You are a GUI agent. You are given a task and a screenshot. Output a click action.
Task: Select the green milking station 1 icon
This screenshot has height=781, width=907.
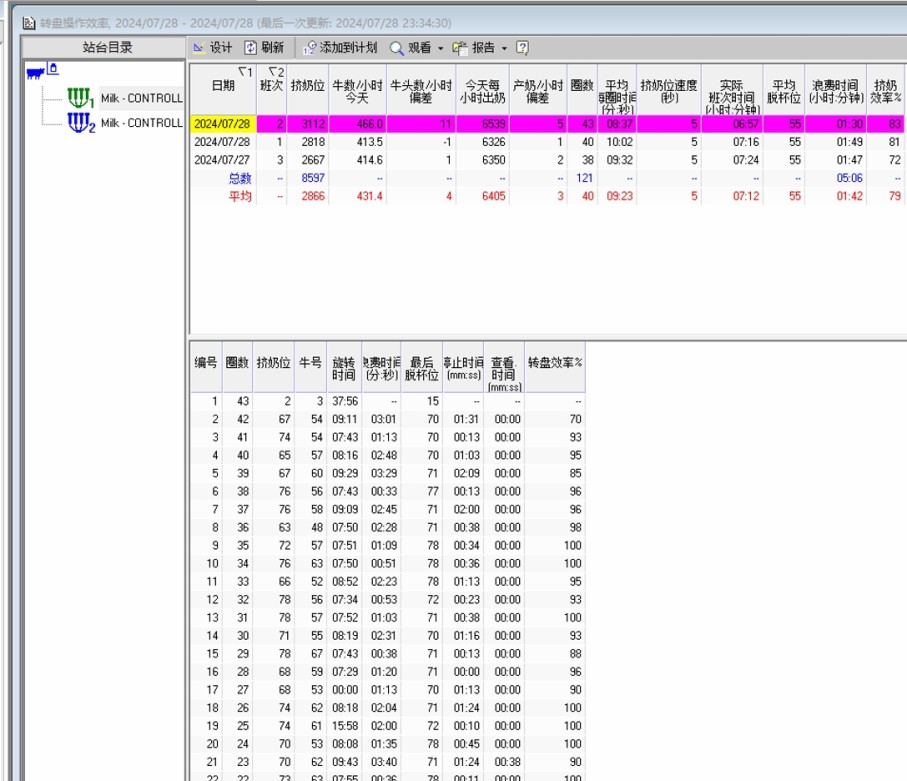[x=80, y=98]
